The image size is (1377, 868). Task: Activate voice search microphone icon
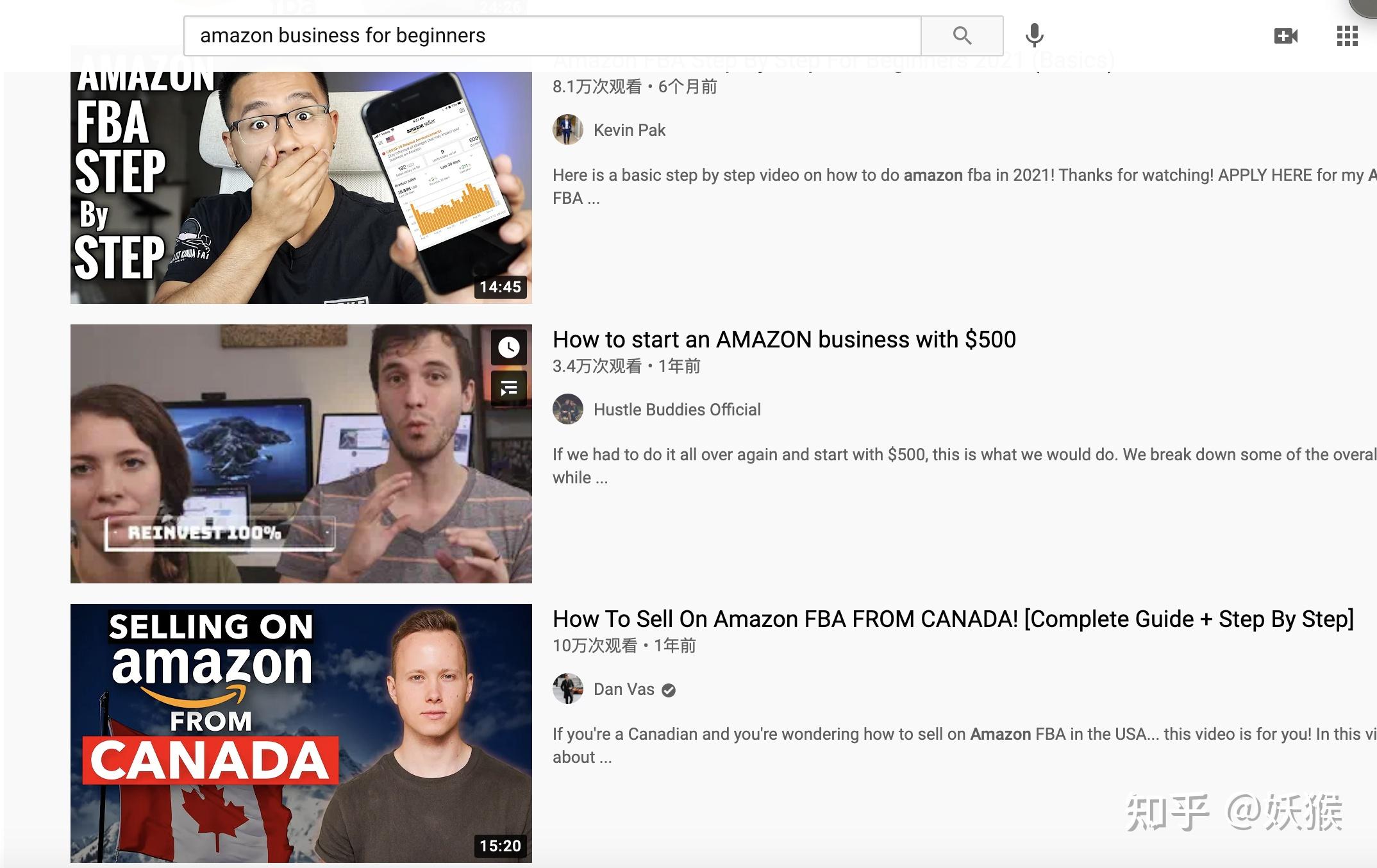click(x=1034, y=35)
